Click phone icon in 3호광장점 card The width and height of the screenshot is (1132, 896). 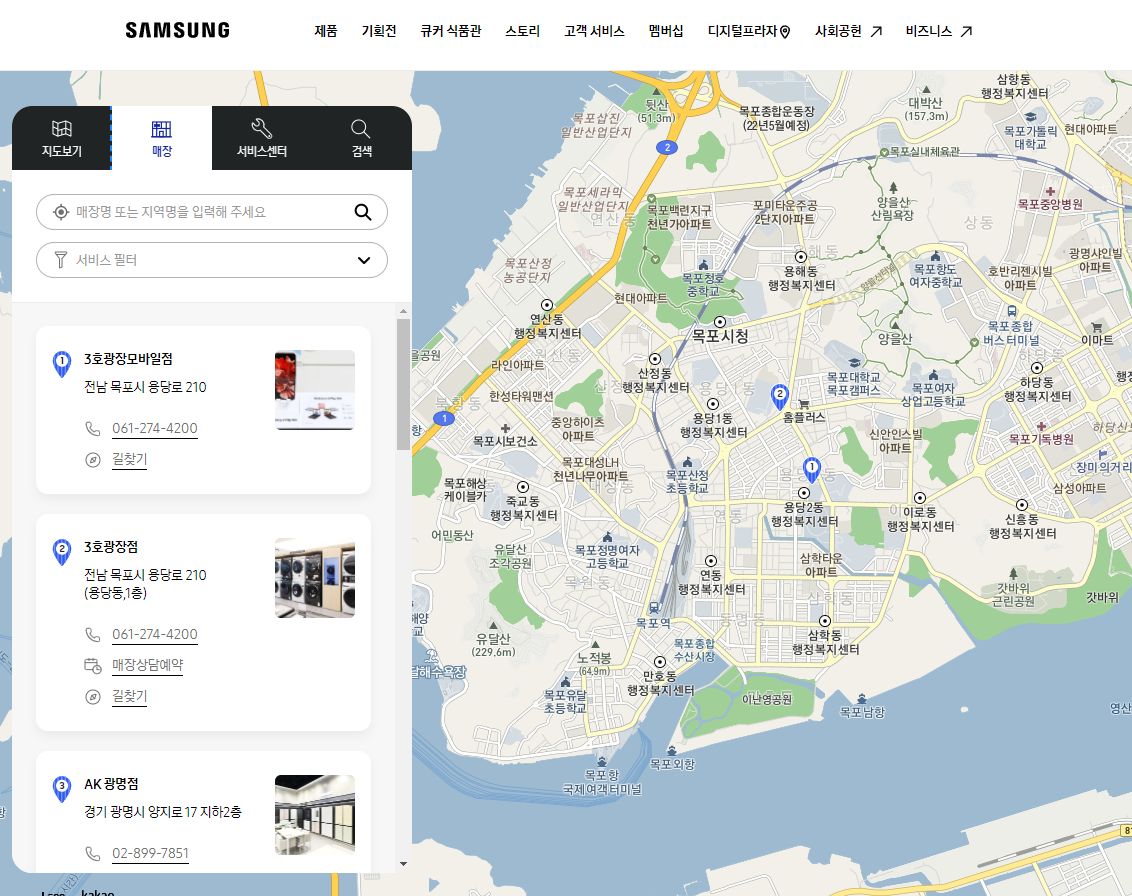click(93, 635)
